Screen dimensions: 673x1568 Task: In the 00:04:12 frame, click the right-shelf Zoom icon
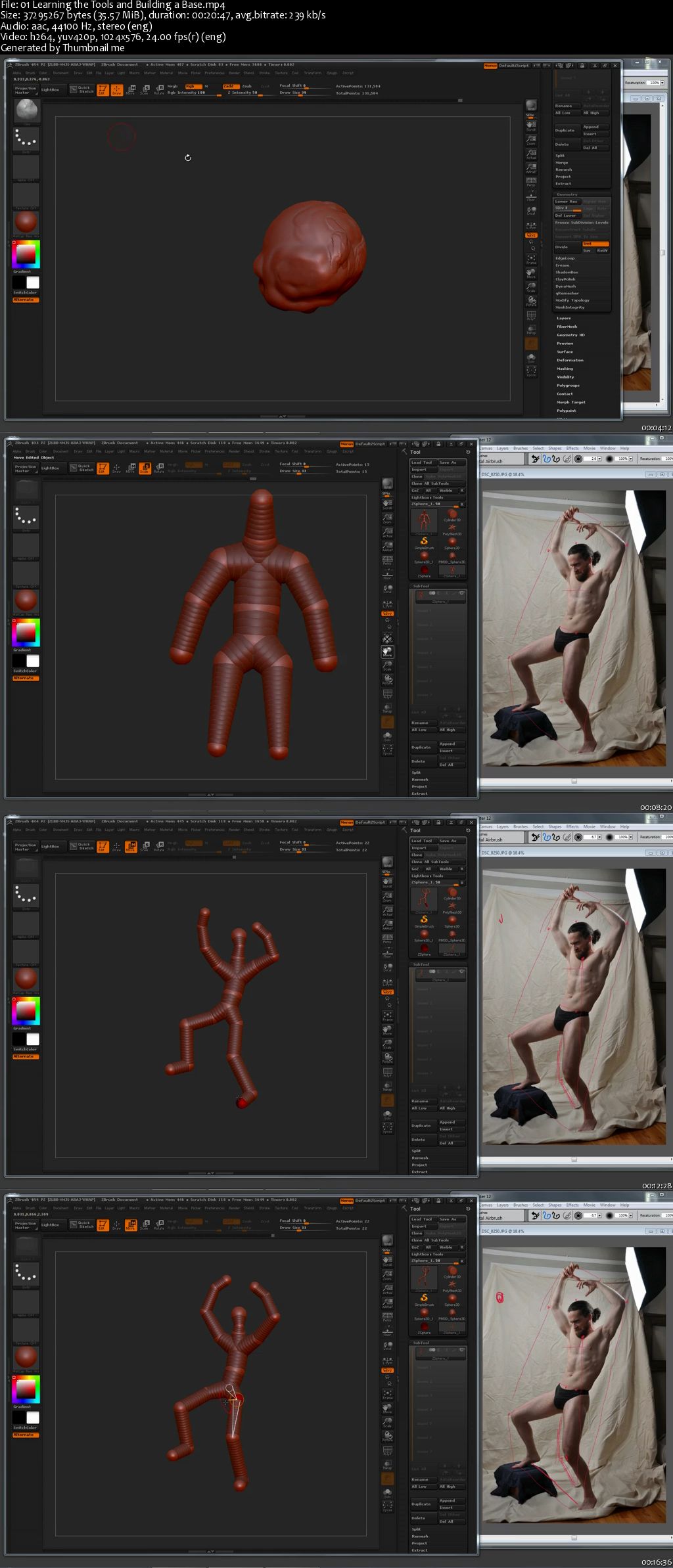531,139
